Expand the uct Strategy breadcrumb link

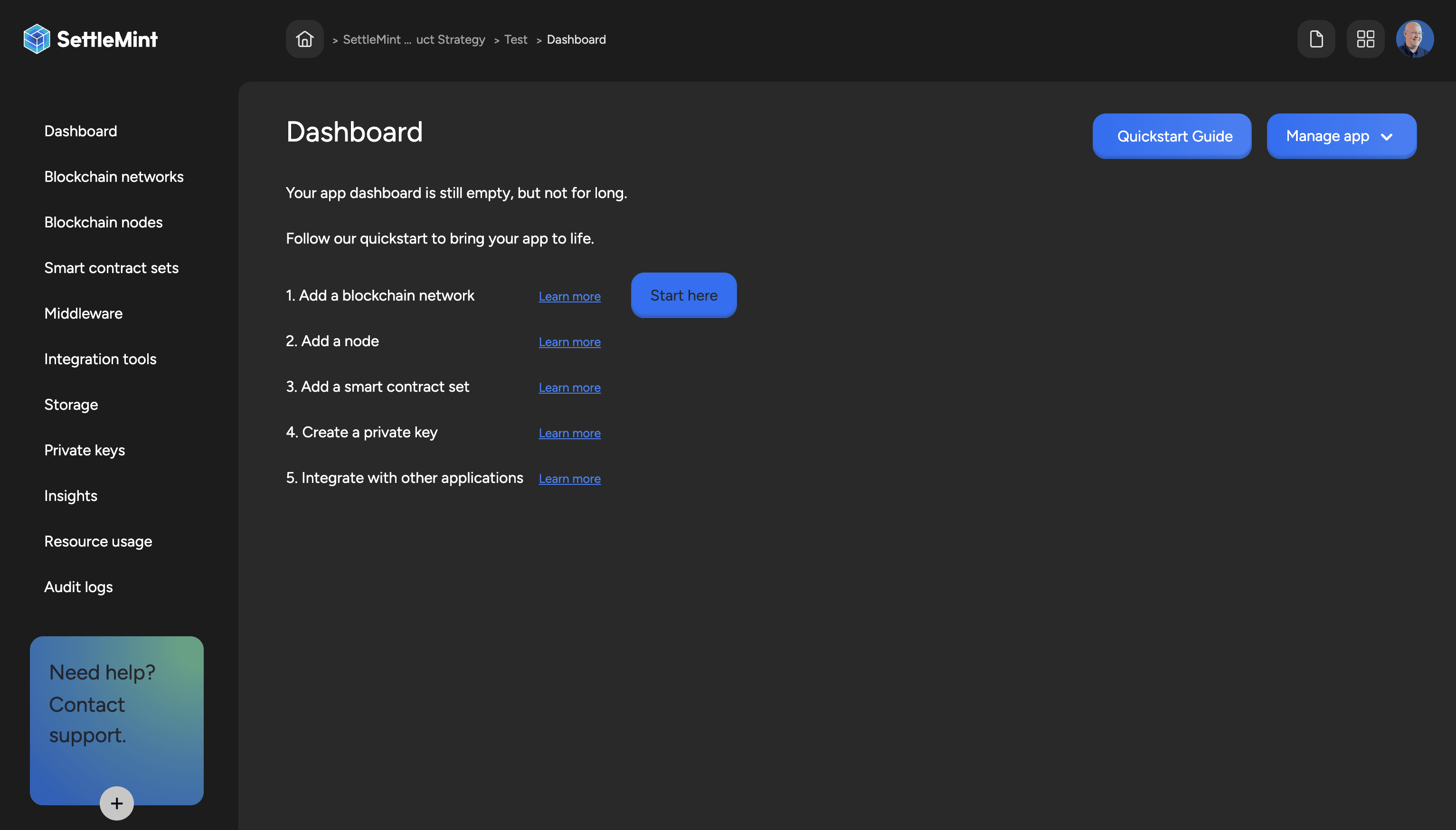pyautogui.click(x=451, y=38)
